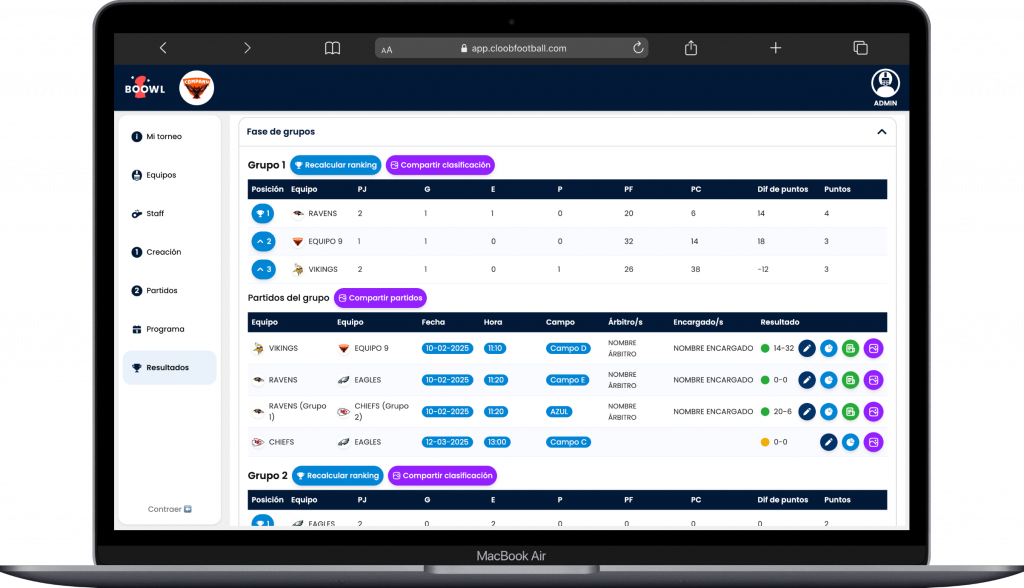This screenshot has height=588, width=1024.
Task: Open Partidos in the sidebar
Action: [x=161, y=291]
